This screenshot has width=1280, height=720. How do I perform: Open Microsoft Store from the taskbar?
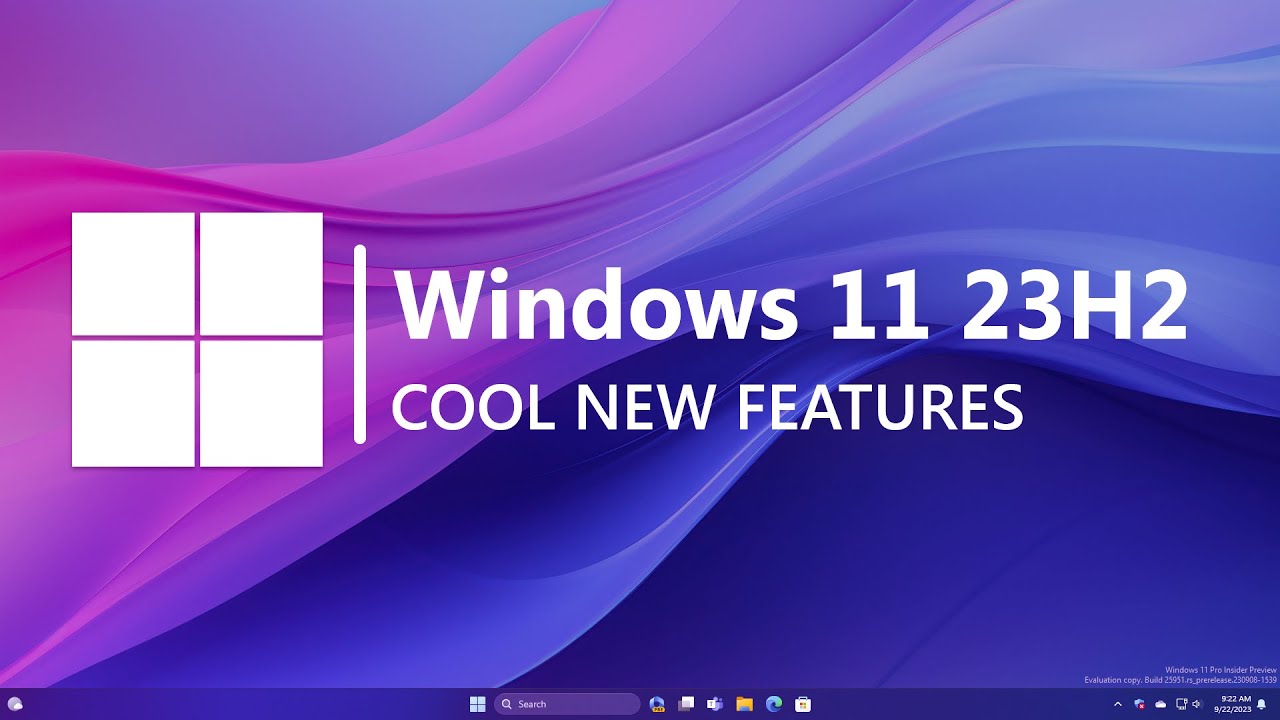tap(802, 704)
